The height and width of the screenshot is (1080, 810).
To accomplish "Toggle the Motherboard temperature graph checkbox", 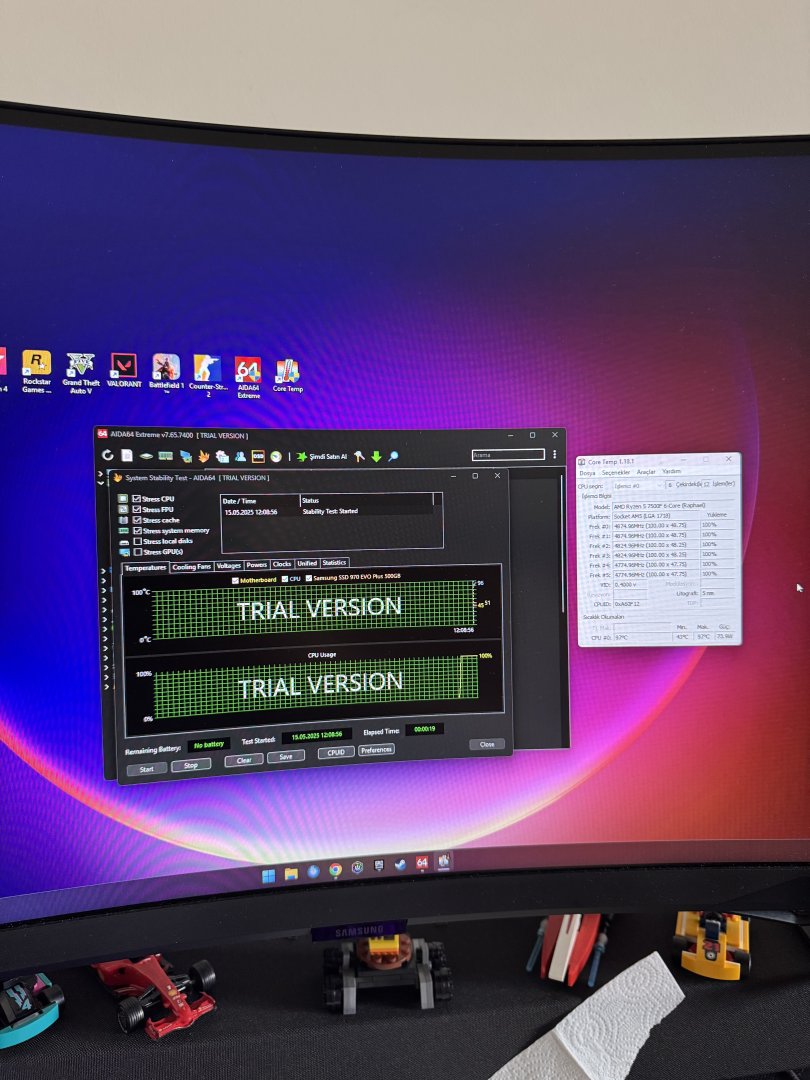I will click(x=236, y=580).
